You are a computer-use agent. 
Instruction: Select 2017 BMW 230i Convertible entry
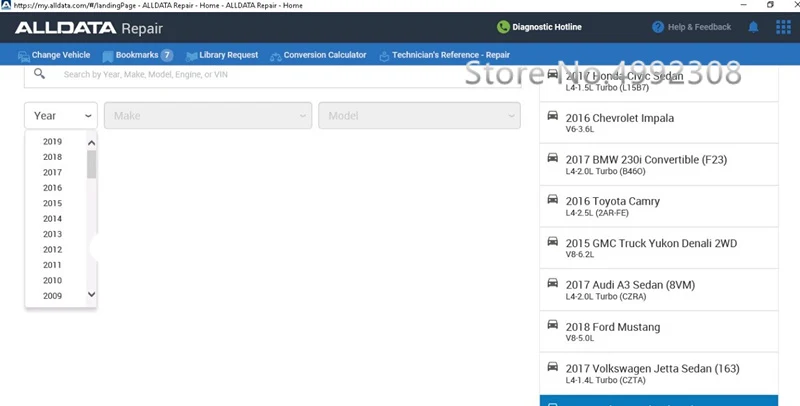point(659,164)
